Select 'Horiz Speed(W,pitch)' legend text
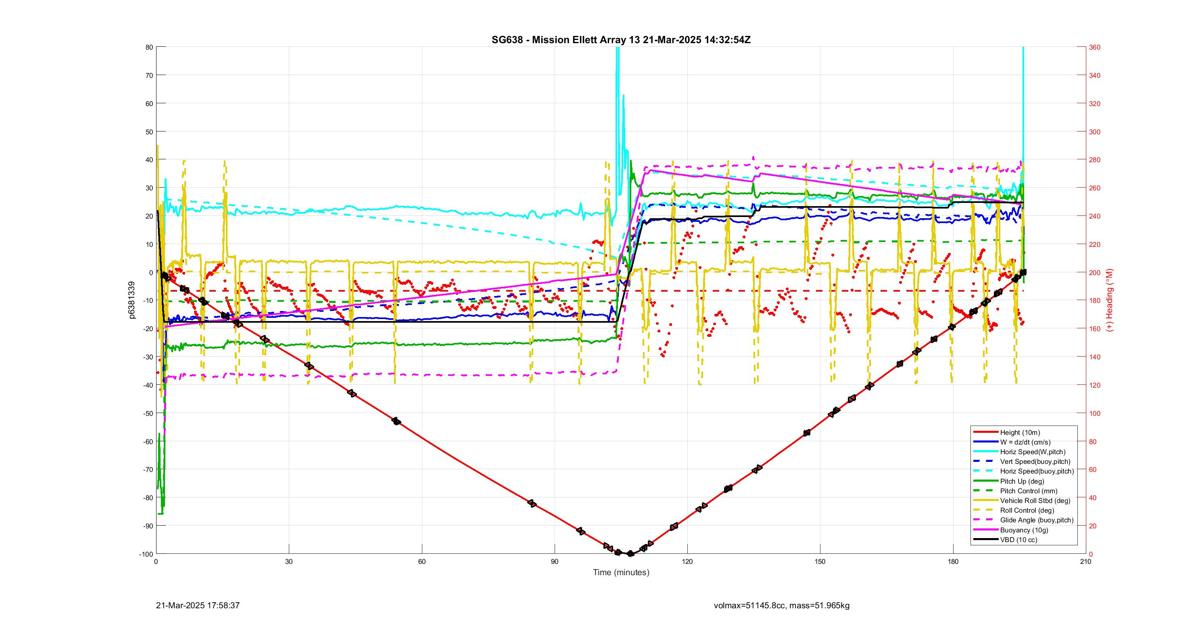 (1034, 451)
